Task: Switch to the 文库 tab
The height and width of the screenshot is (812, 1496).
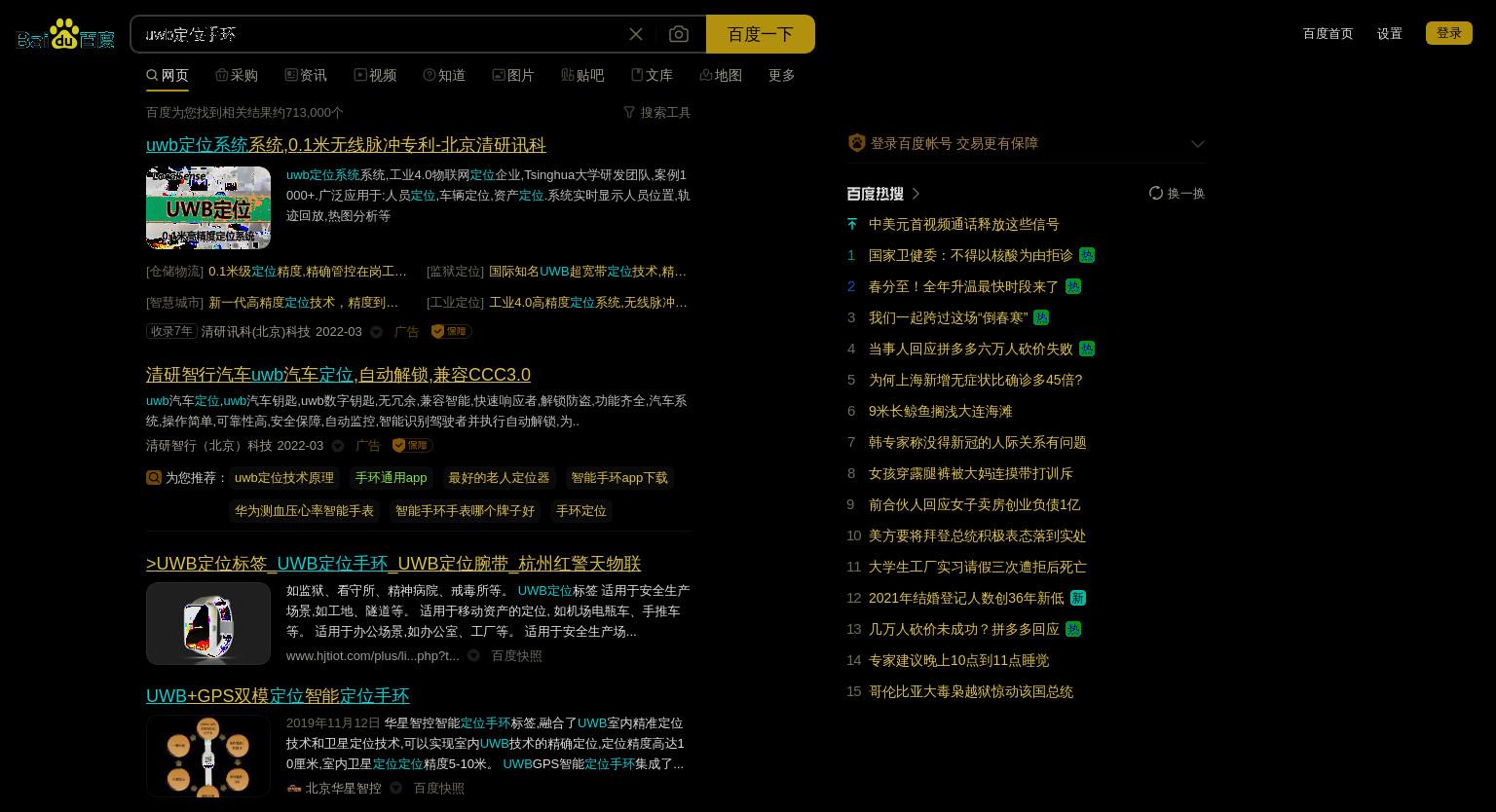Action: pyautogui.click(x=652, y=75)
